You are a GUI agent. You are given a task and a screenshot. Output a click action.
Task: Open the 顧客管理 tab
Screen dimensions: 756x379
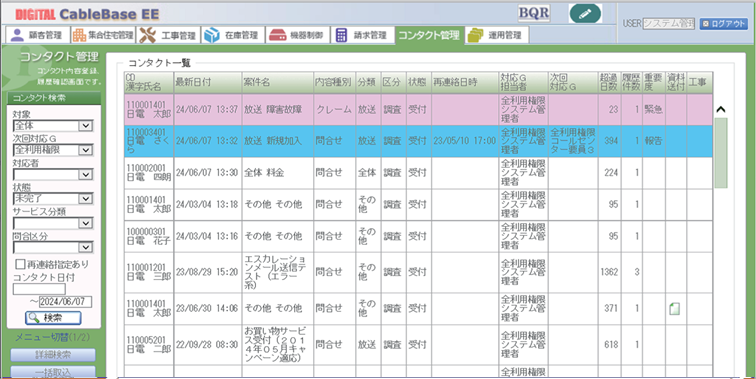coord(38,35)
